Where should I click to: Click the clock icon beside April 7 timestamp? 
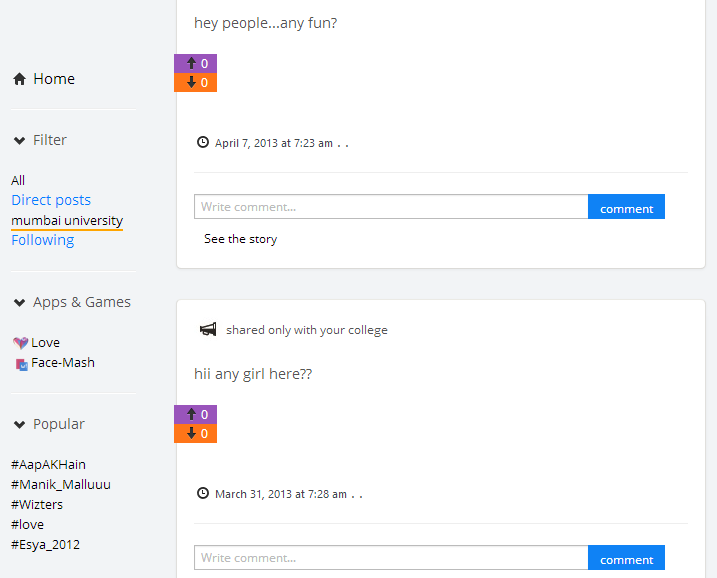(x=203, y=142)
